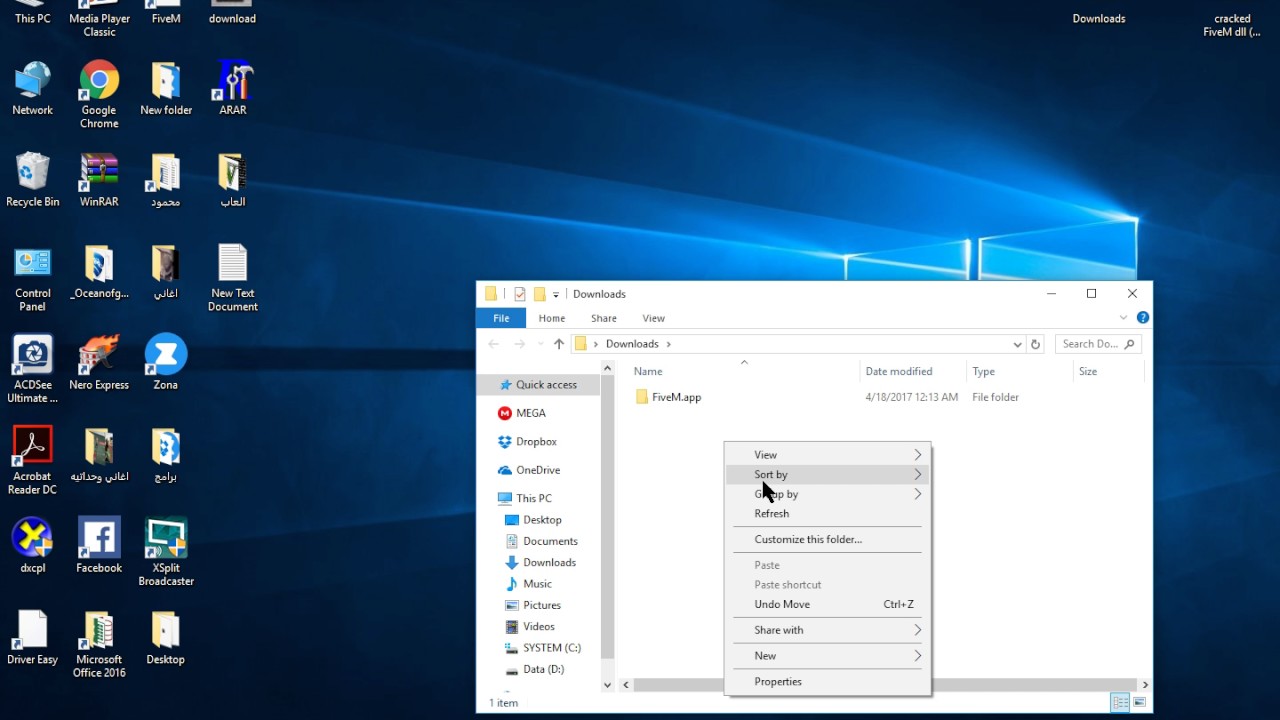The height and width of the screenshot is (720, 1280).
Task: Choose Sort by in context menu
Action: click(x=827, y=475)
